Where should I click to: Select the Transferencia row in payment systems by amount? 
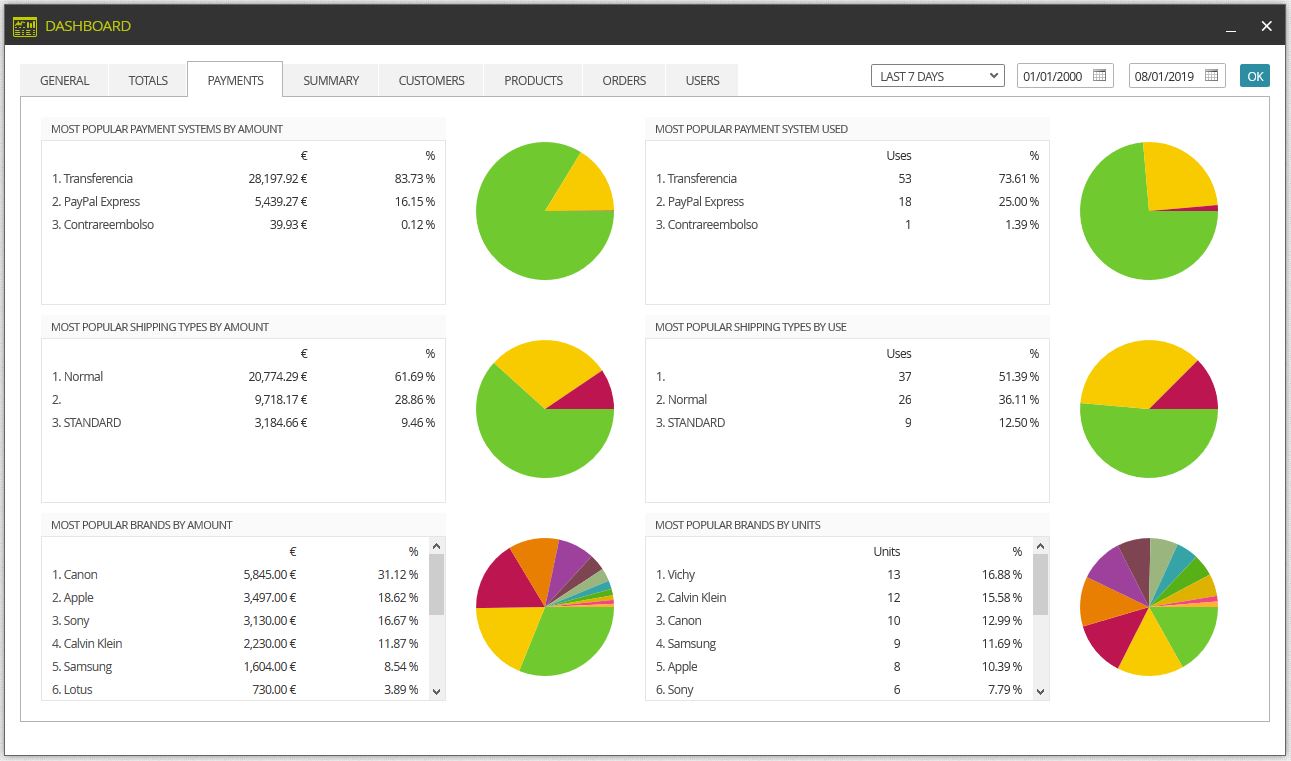click(x=243, y=179)
